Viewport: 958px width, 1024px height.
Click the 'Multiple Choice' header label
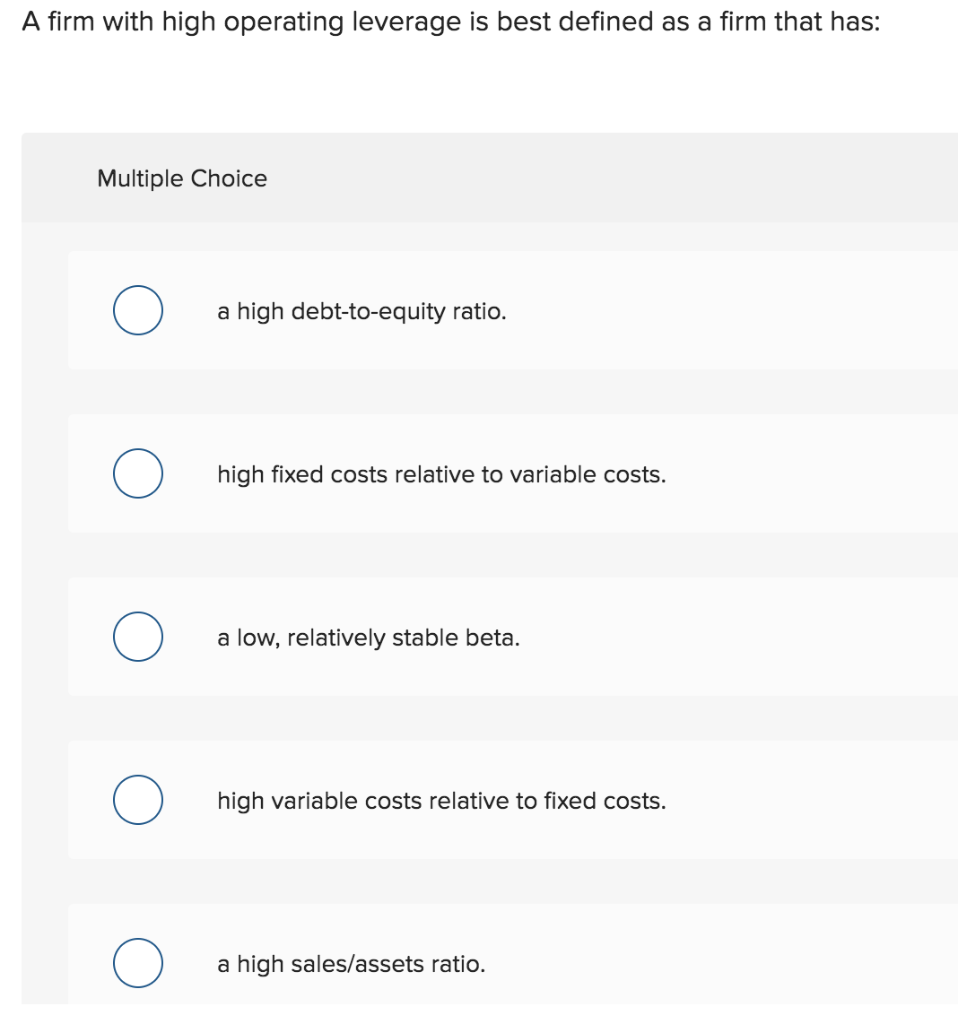(182, 178)
